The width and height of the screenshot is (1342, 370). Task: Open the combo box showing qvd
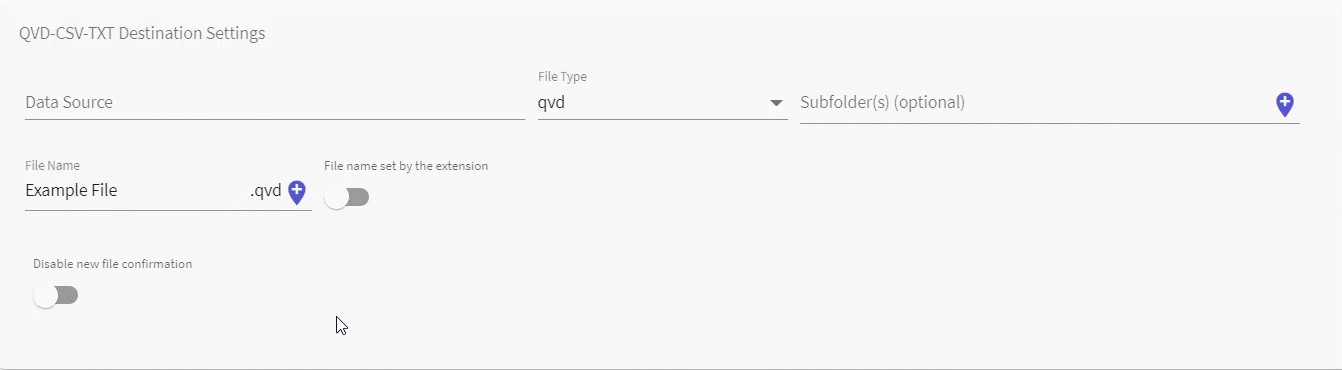[662, 102]
